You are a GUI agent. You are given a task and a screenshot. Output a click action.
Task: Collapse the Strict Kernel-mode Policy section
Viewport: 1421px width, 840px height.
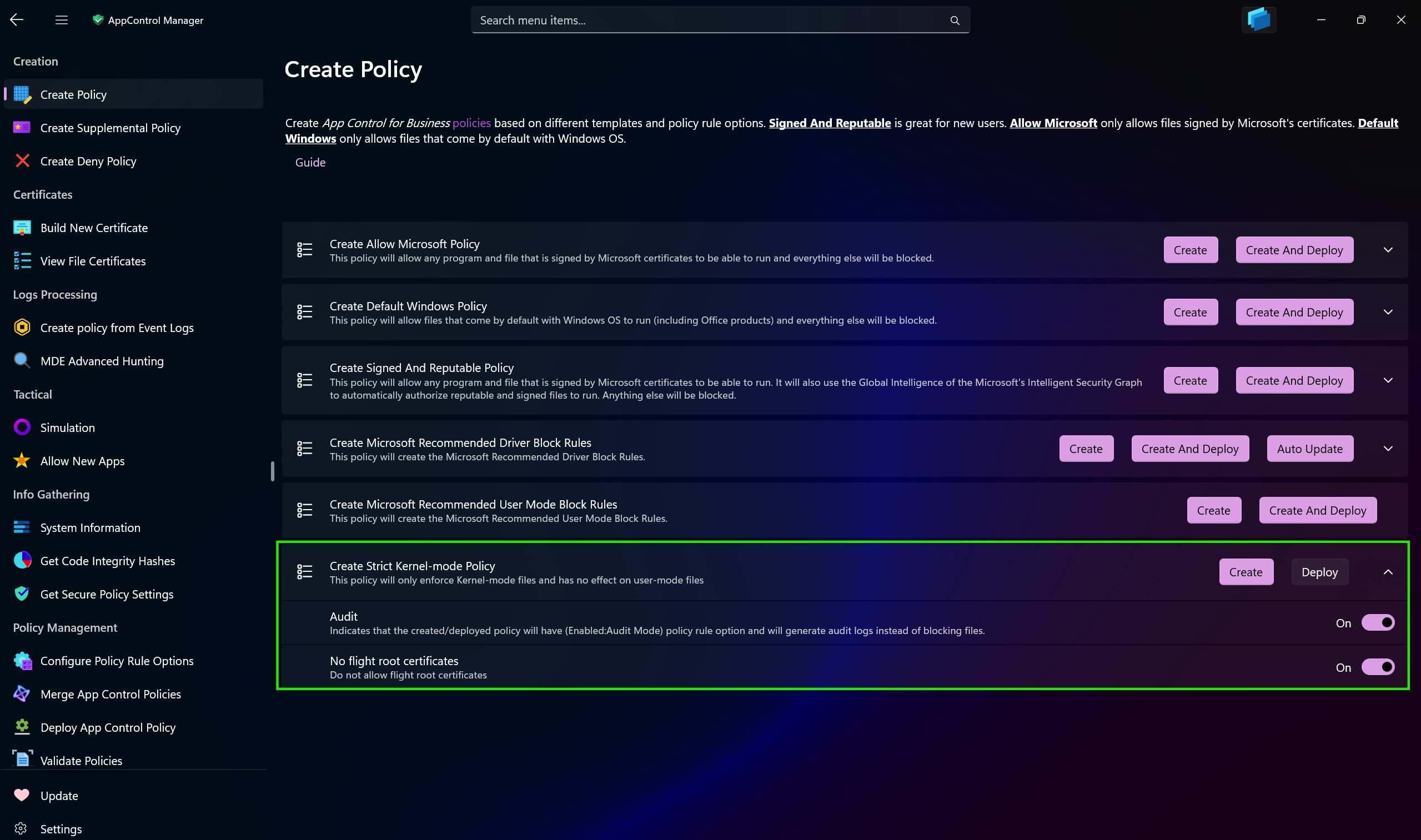pos(1388,572)
